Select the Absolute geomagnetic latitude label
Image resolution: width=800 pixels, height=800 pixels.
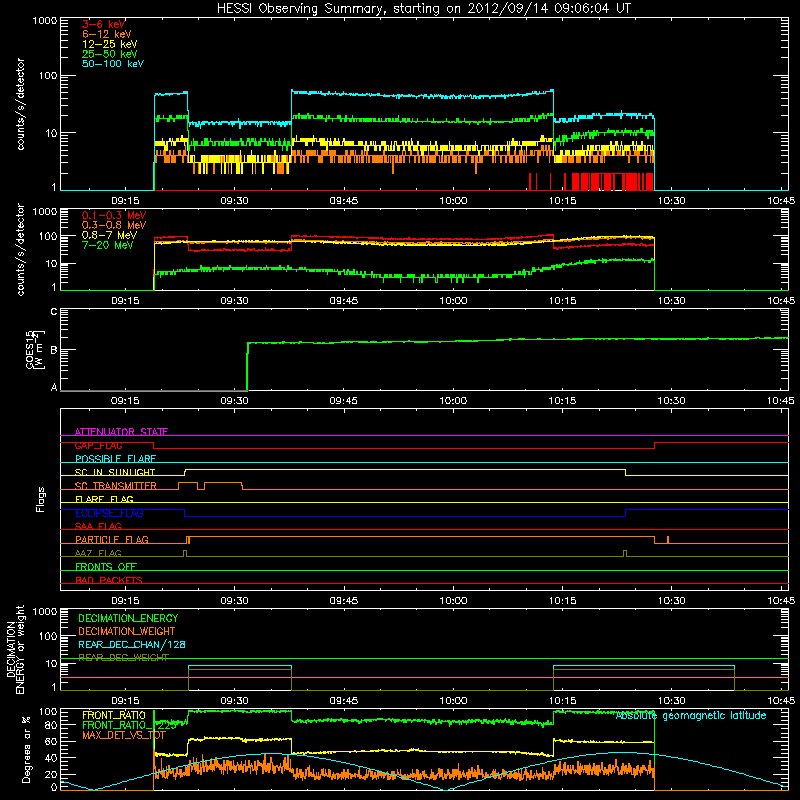coord(691,716)
